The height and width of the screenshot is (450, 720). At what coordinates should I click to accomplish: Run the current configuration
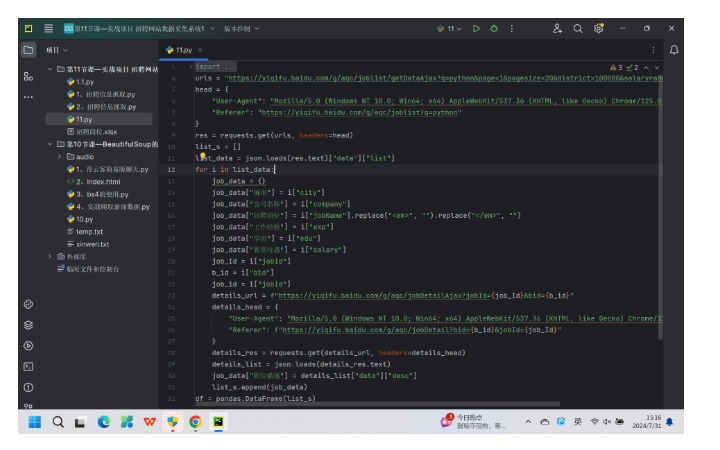476,28
